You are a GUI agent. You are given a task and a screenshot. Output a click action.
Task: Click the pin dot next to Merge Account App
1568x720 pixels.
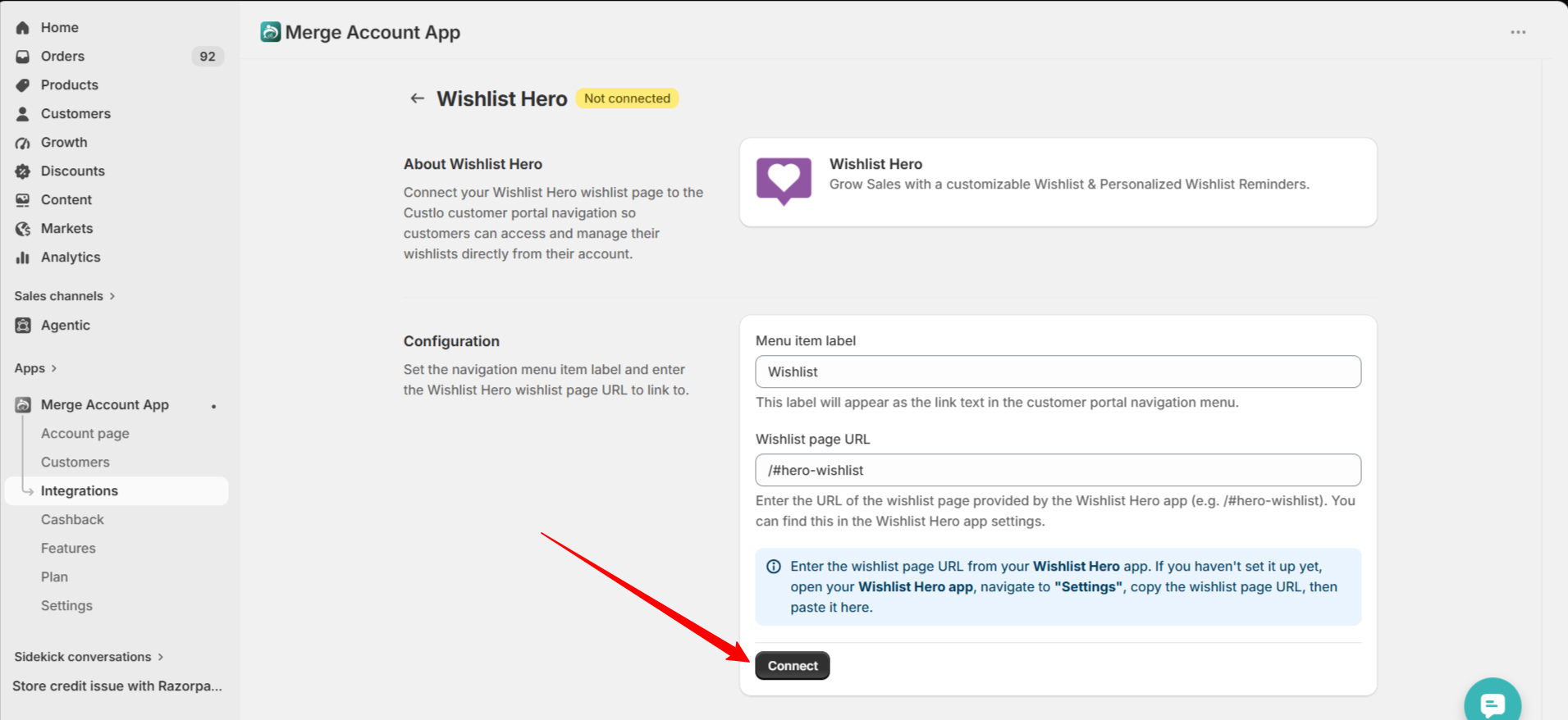click(214, 406)
